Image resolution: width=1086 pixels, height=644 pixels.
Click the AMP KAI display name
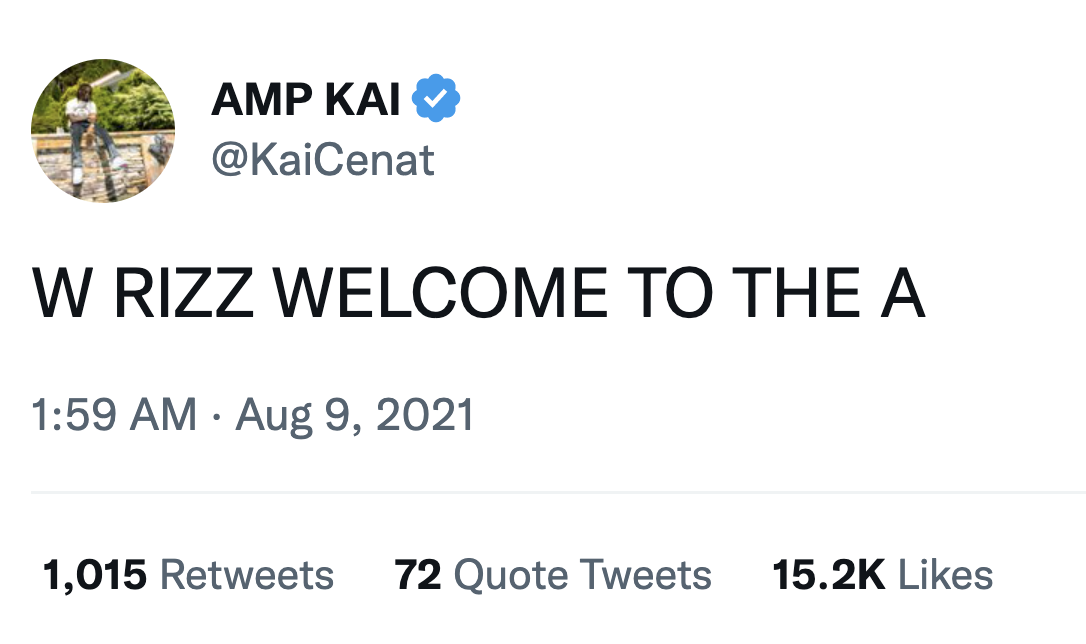(x=306, y=100)
